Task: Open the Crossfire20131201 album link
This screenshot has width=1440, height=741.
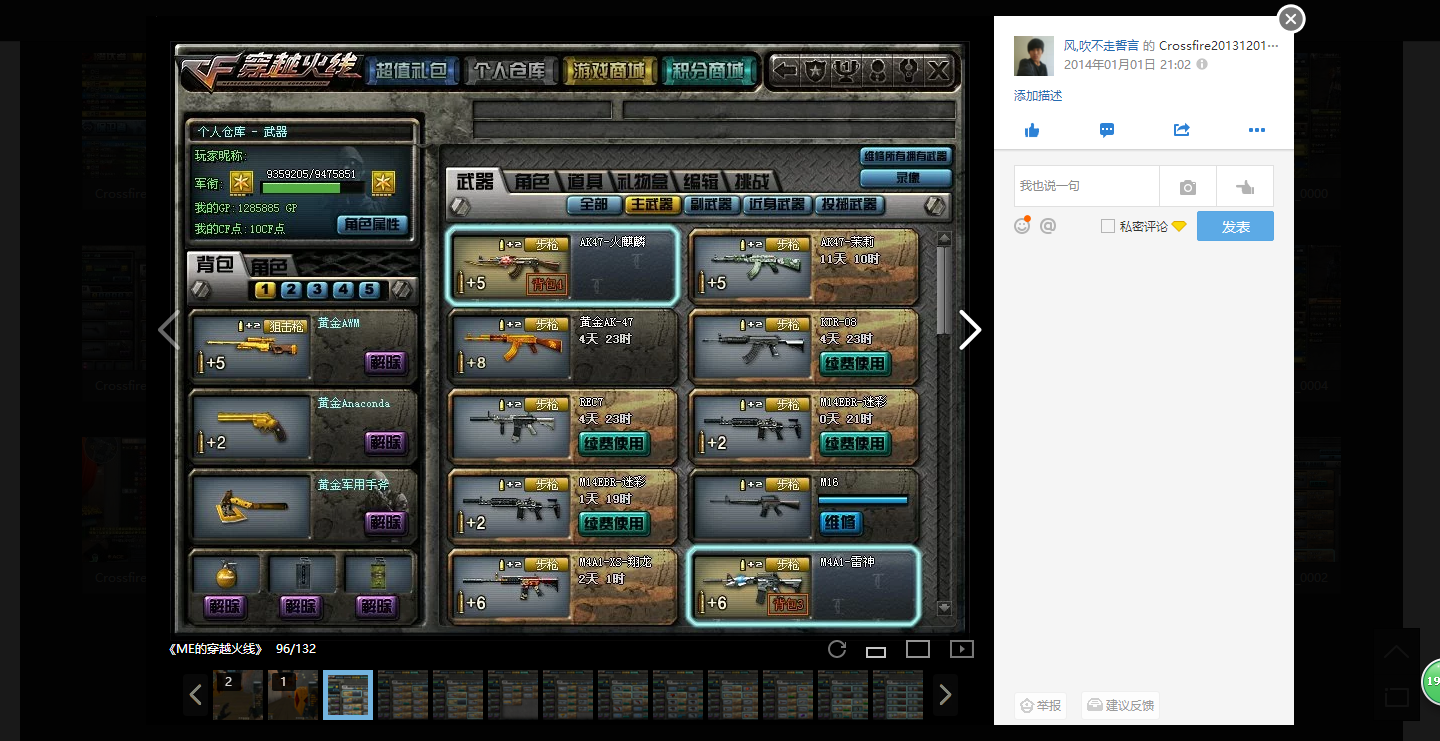Action: (1219, 46)
